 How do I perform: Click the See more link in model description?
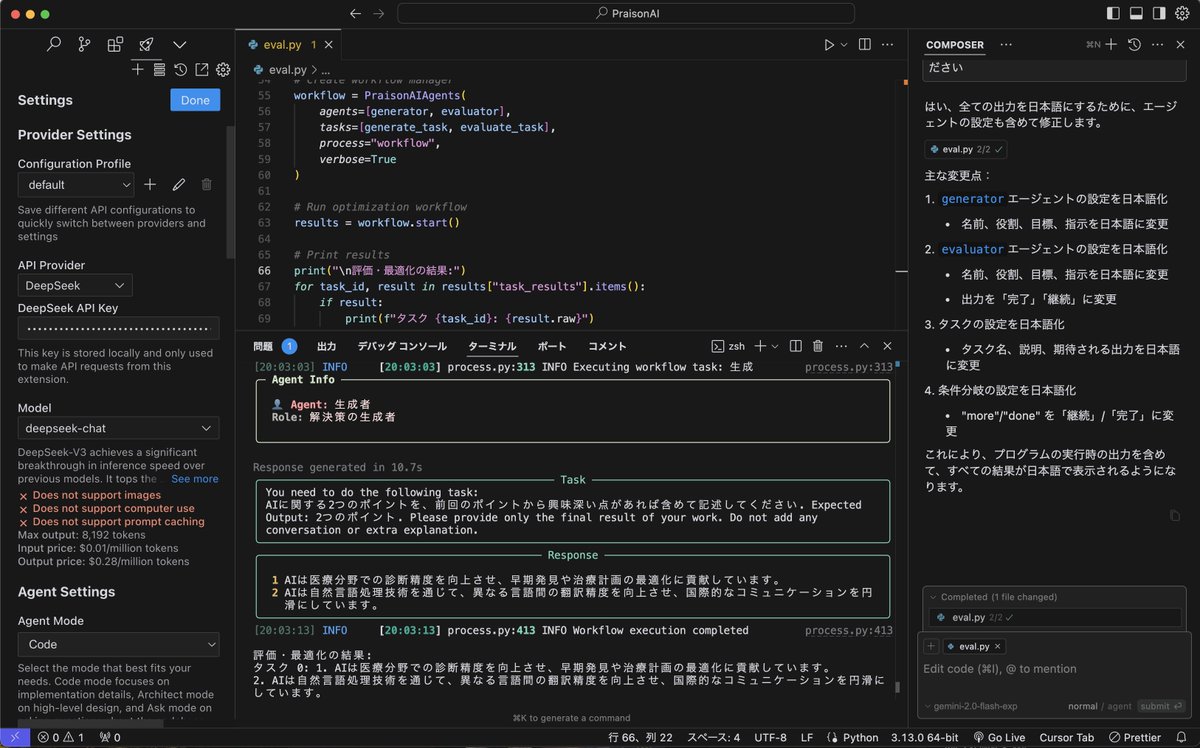(194, 479)
